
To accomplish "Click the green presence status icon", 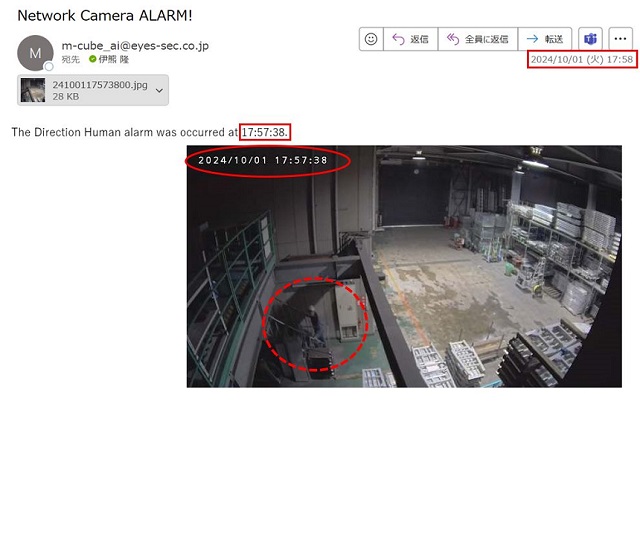I will [93, 60].
